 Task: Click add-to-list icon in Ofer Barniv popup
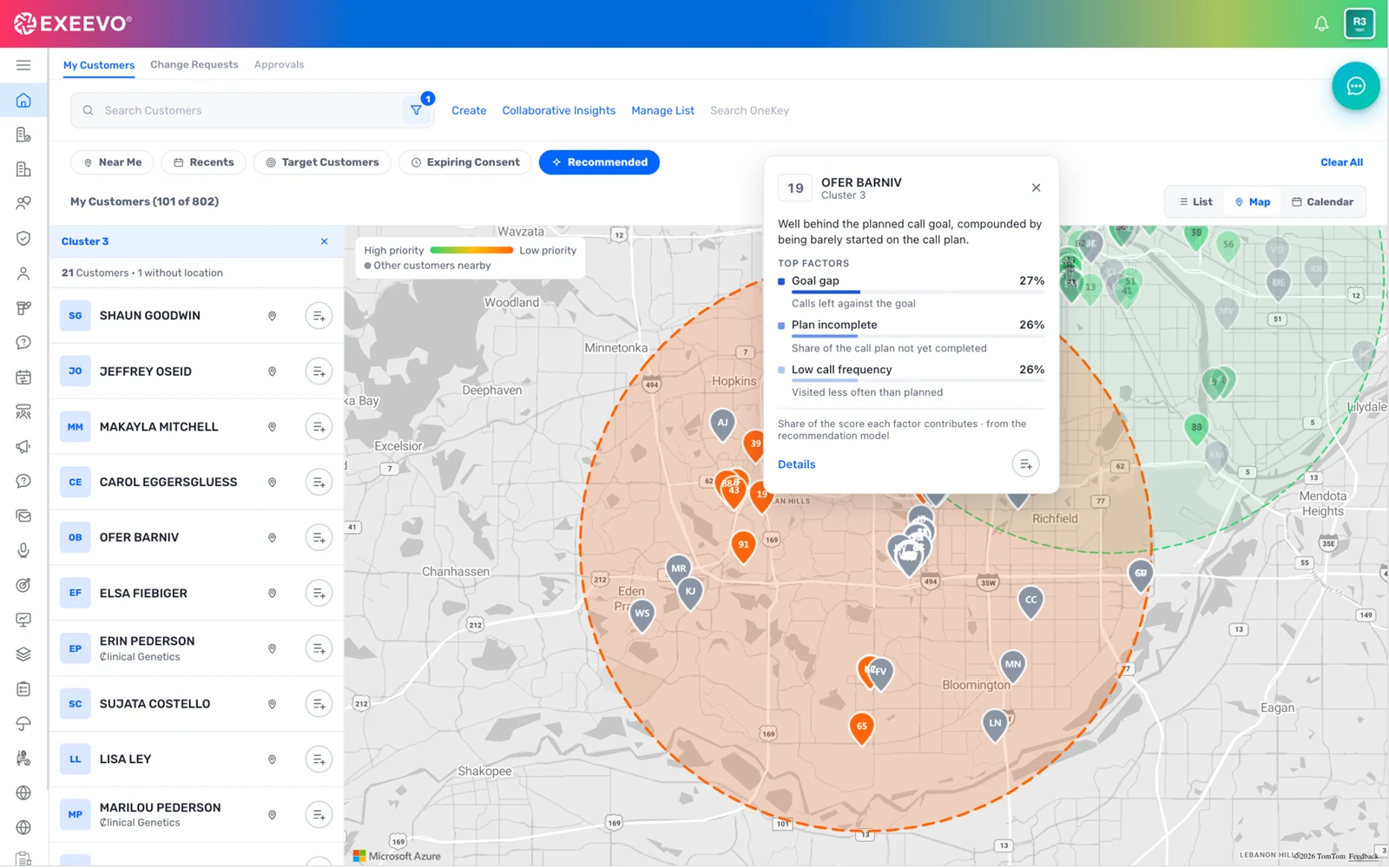1025,464
